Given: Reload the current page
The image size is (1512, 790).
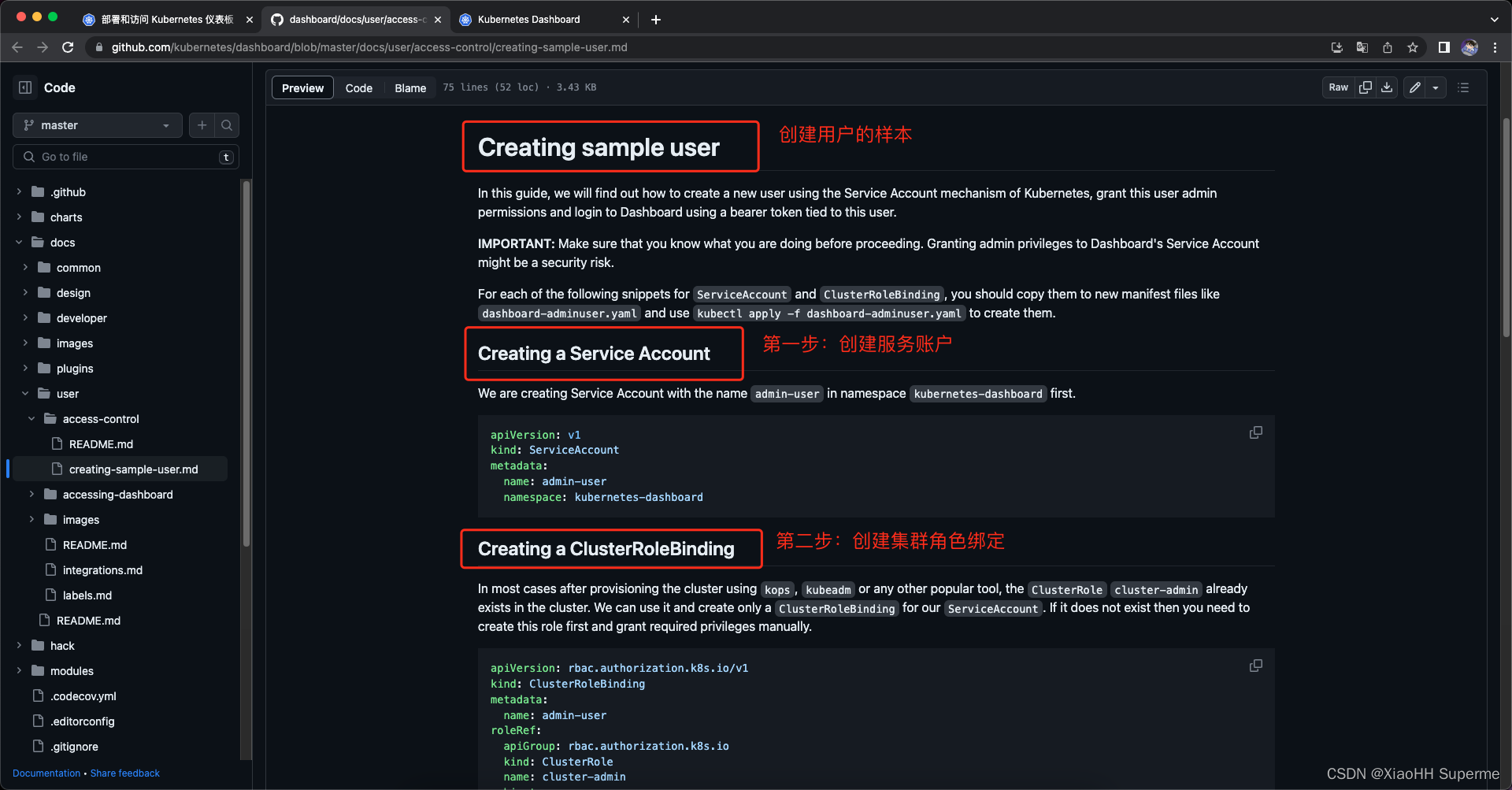Looking at the screenshot, I should click(68, 47).
